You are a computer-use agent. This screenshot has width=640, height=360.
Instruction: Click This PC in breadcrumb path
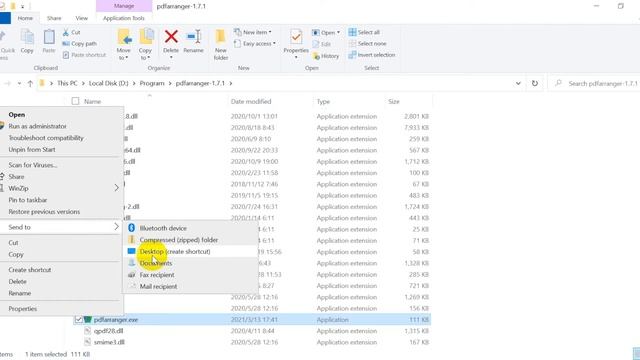click(67, 83)
